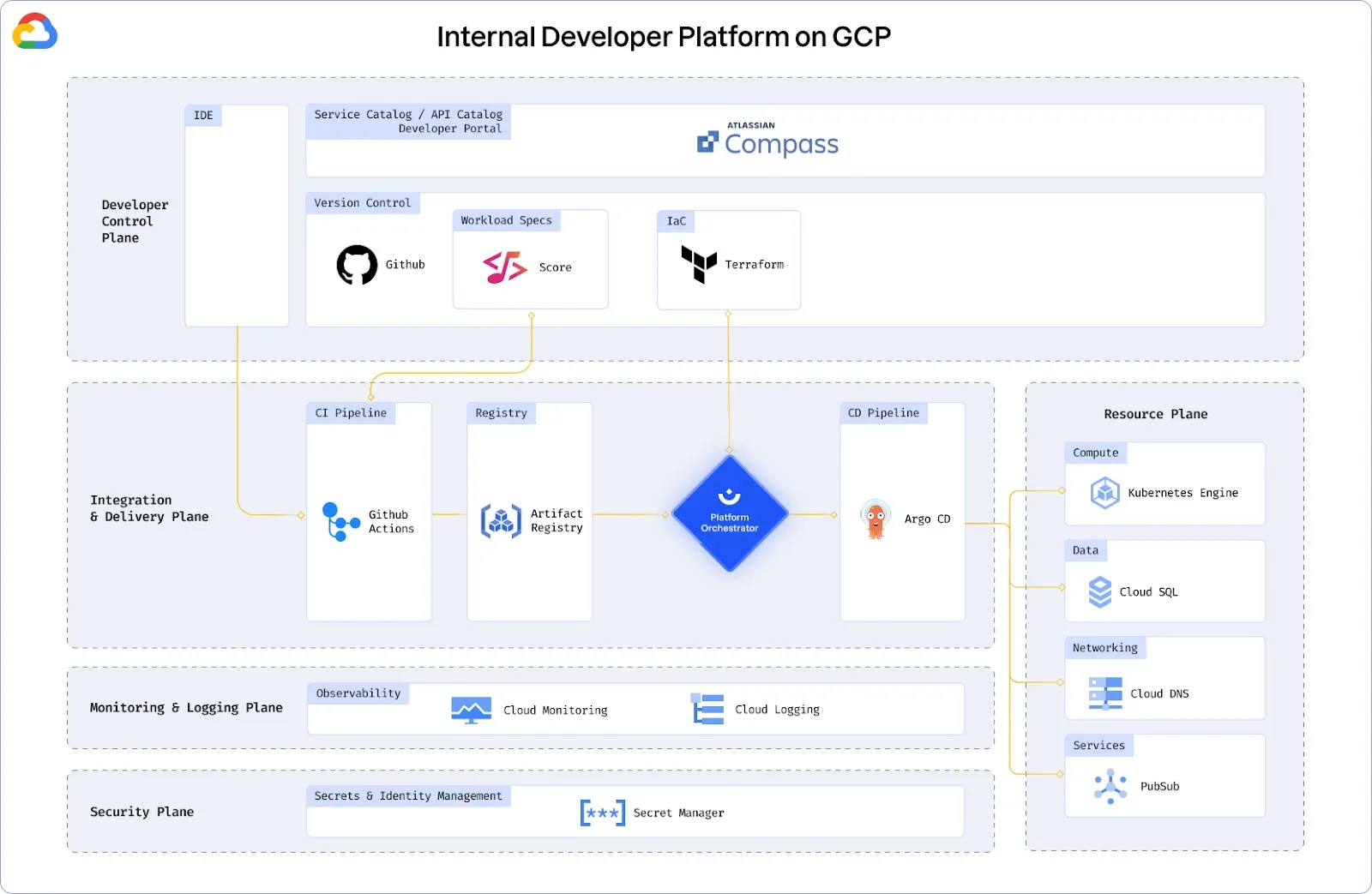The height and width of the screenshot is (894, 1372).
Task: Click the Cloud DNS networking icon
Action: click(1104, 693)
